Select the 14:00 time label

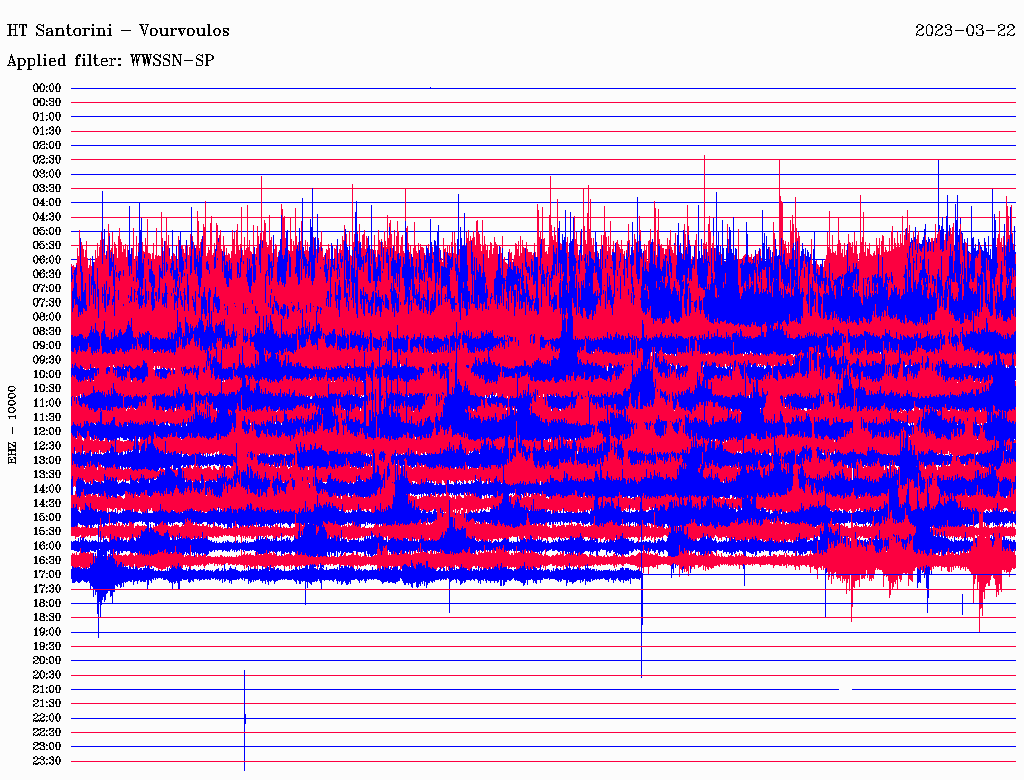click(47, 489)
